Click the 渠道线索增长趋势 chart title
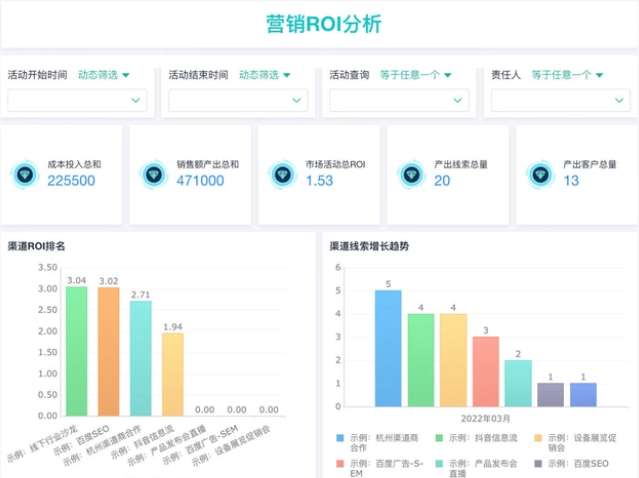 (x=369, y=246)
